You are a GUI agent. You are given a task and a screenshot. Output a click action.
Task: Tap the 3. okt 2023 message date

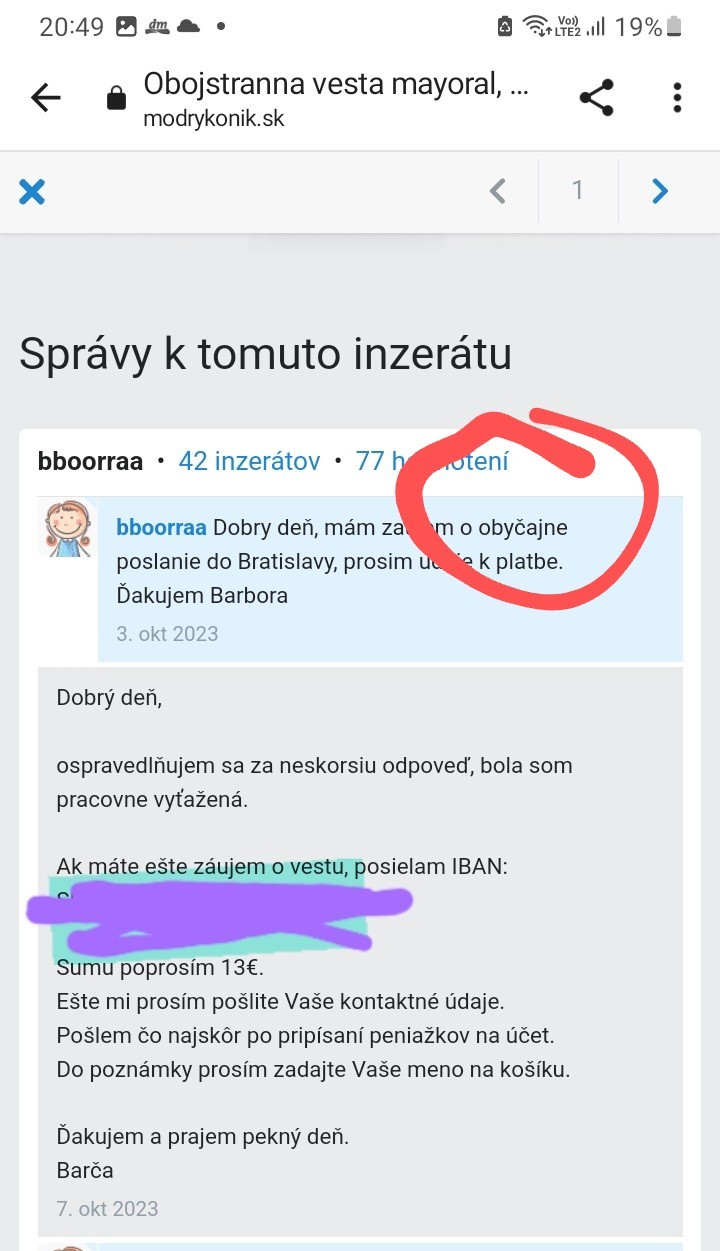click(x=167, y=634)
